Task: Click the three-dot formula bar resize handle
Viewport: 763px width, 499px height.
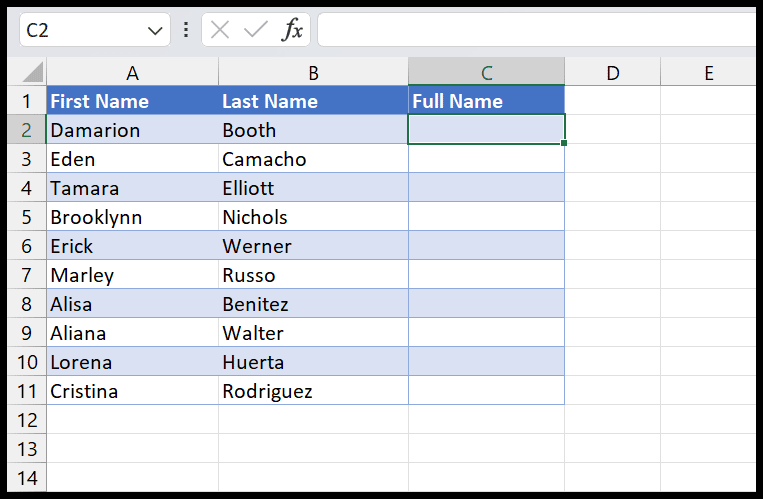Action: click(x=186, y=30)
